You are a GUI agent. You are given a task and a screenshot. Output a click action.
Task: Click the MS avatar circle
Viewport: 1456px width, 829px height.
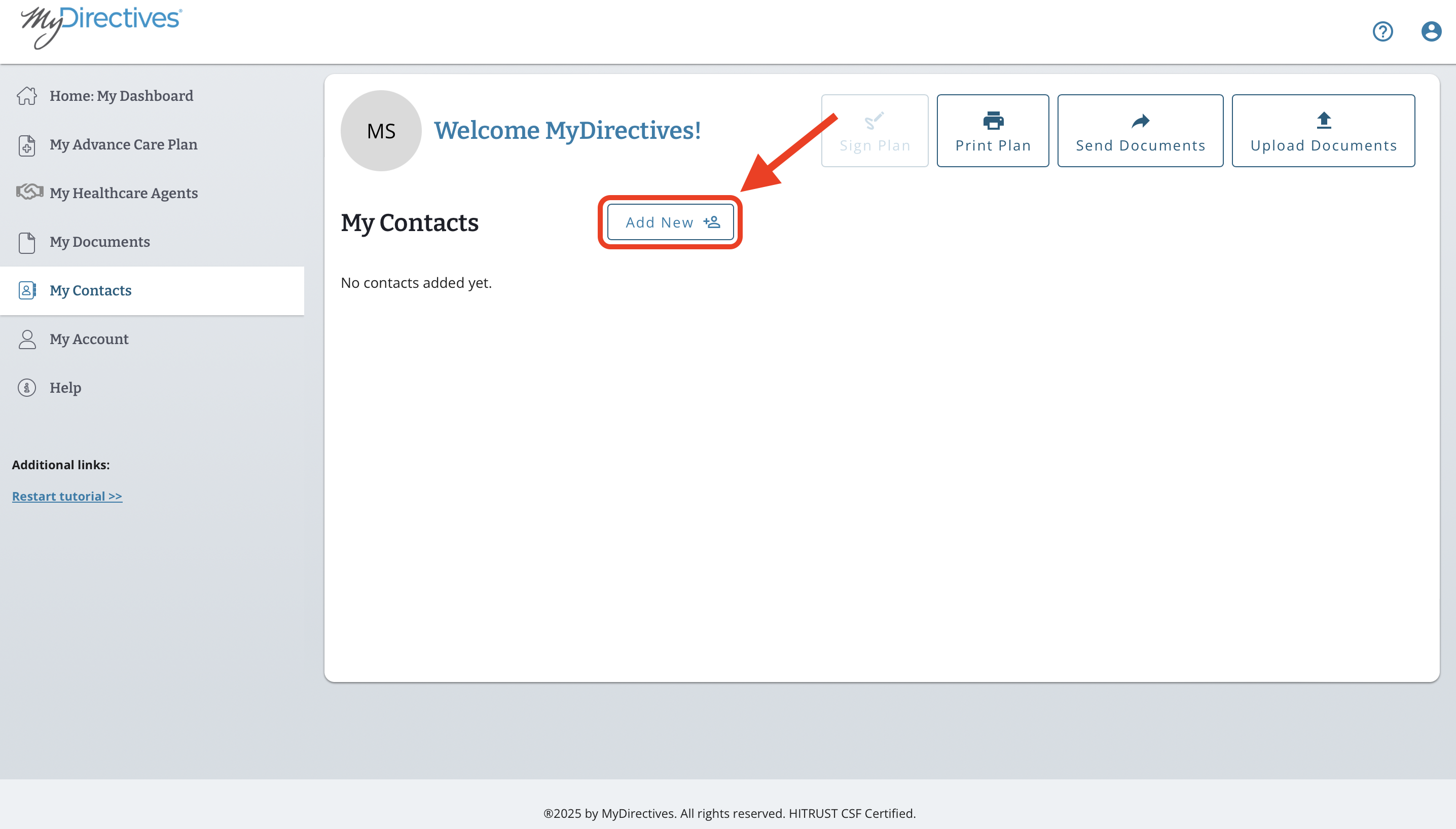pos(381,131)
